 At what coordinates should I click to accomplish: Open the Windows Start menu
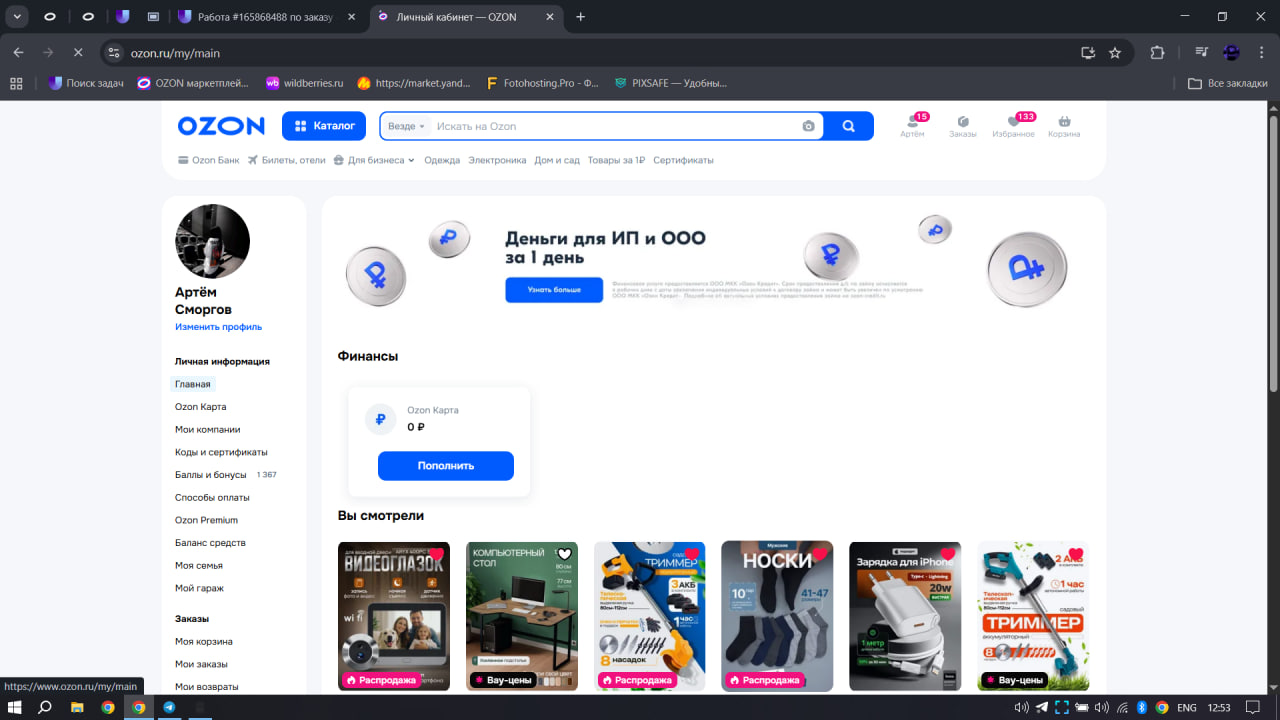14,707
